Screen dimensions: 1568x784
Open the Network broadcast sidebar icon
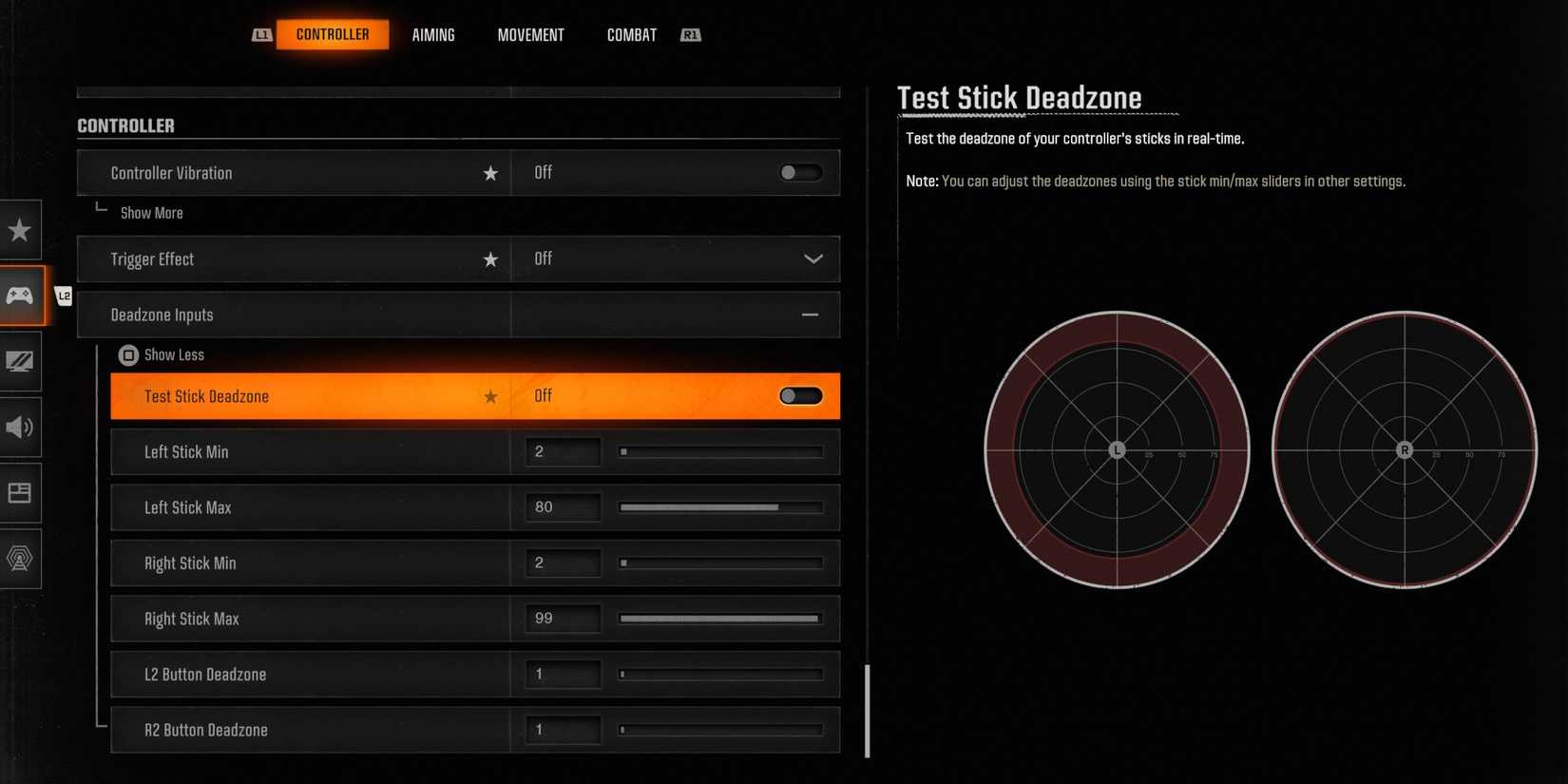coord(20,558)
